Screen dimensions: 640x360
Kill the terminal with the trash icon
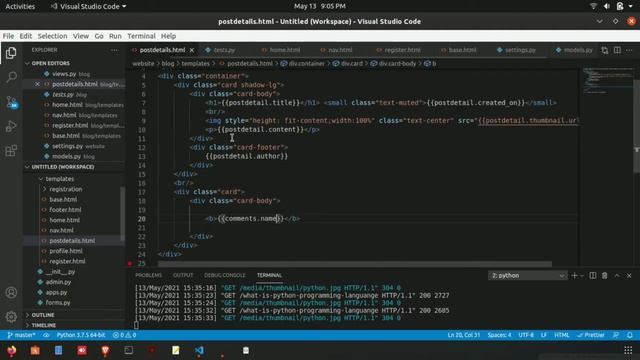coord(604,276)
